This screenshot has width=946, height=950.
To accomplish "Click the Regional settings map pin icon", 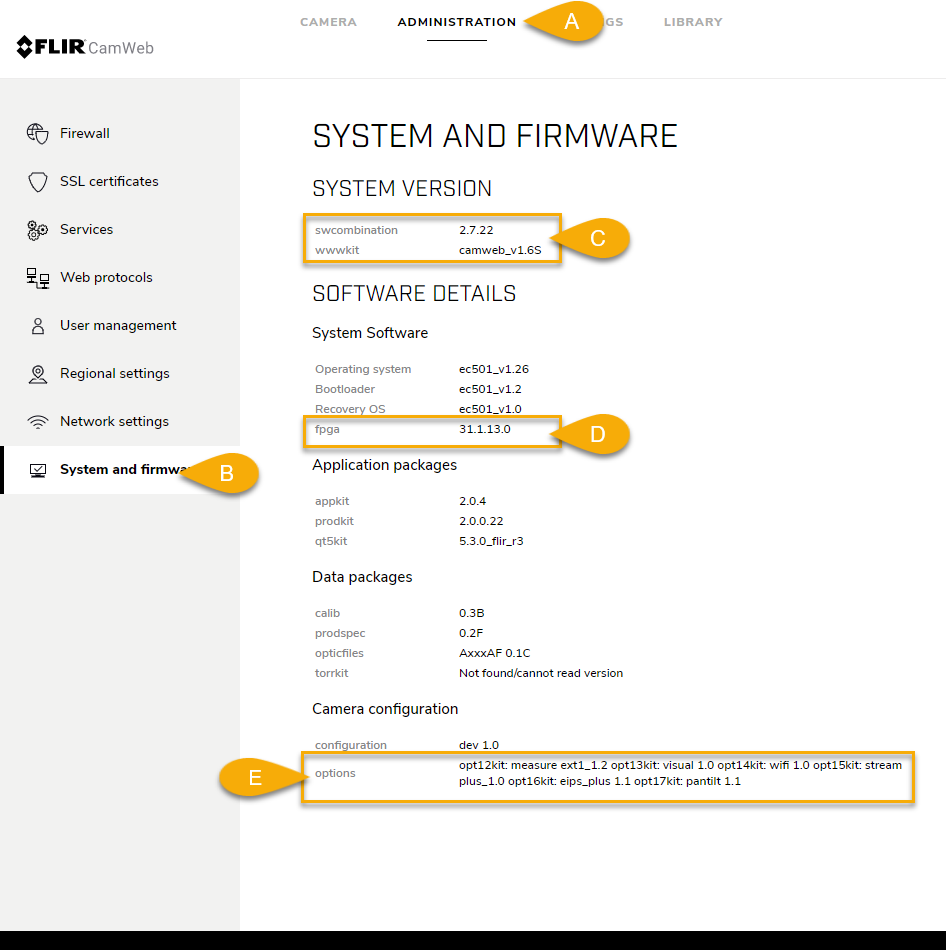I will coord(38,374).
